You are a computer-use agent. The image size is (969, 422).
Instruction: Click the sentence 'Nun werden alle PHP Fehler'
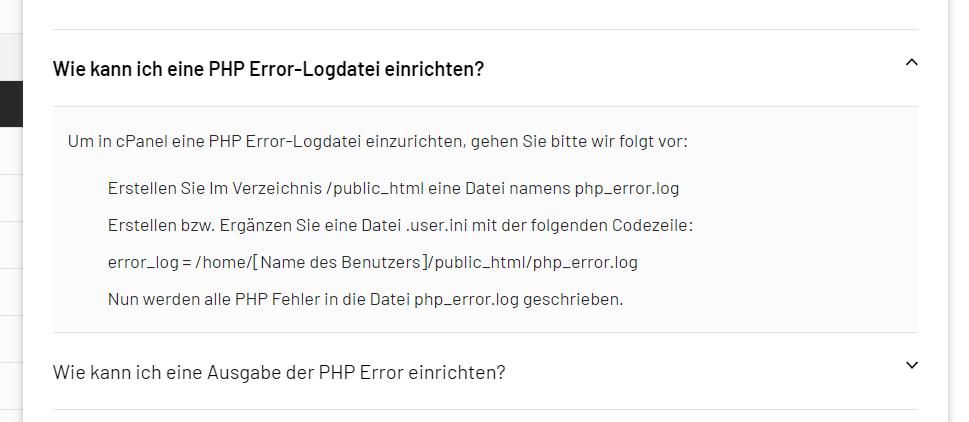click(x=365, y=300)
